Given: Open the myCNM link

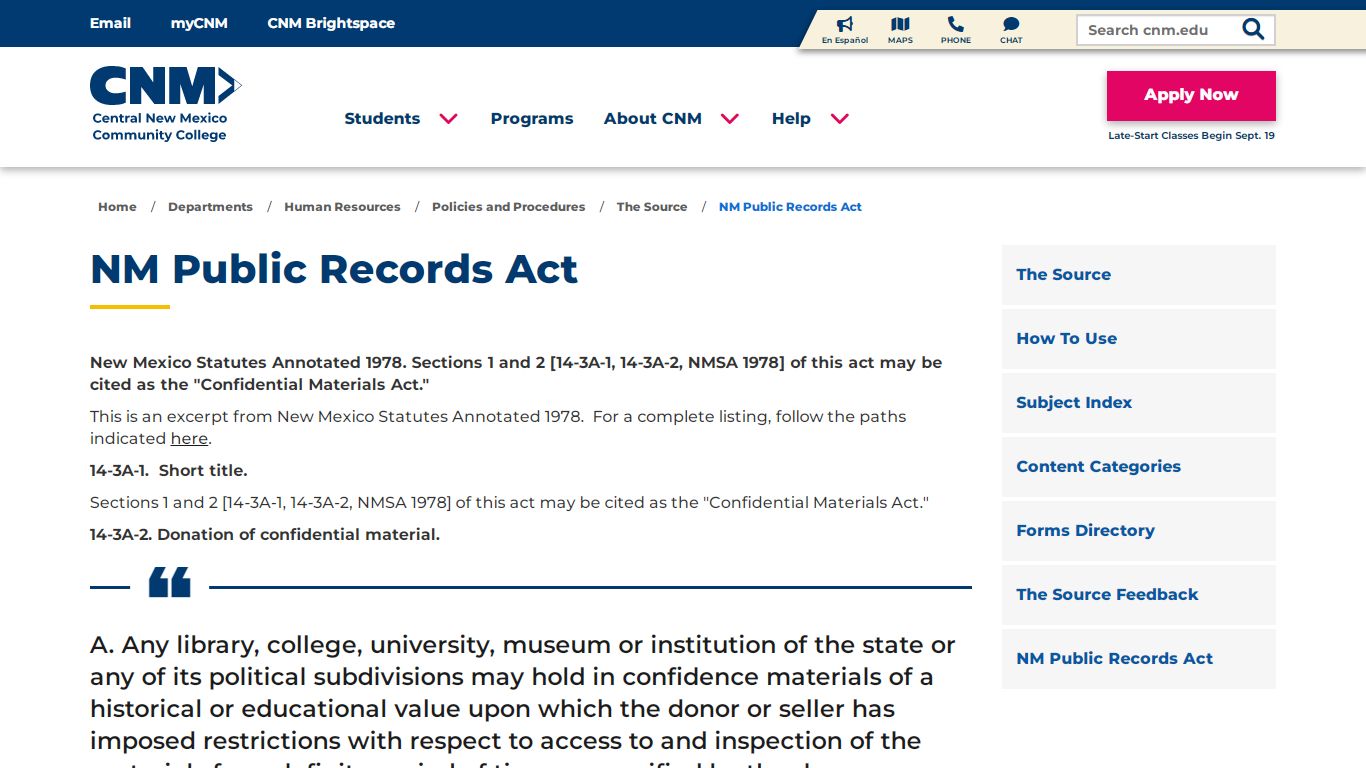Looking at the screenshot, I should (x=199, y=23).
